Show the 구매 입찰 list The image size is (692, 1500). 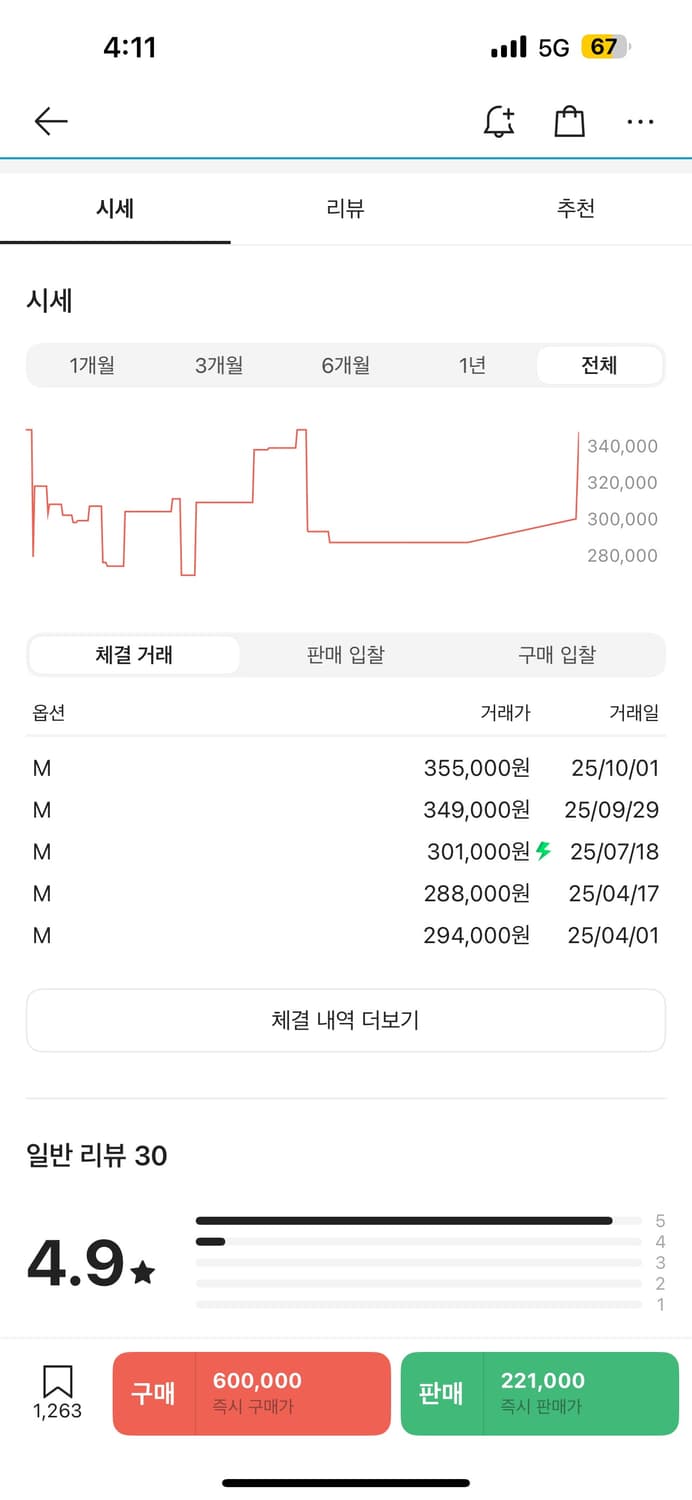point(557,655)
